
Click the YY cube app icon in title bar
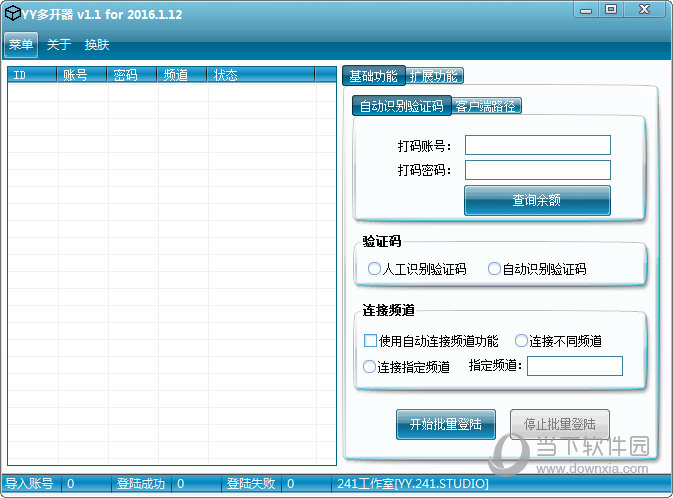pos(12,14)
